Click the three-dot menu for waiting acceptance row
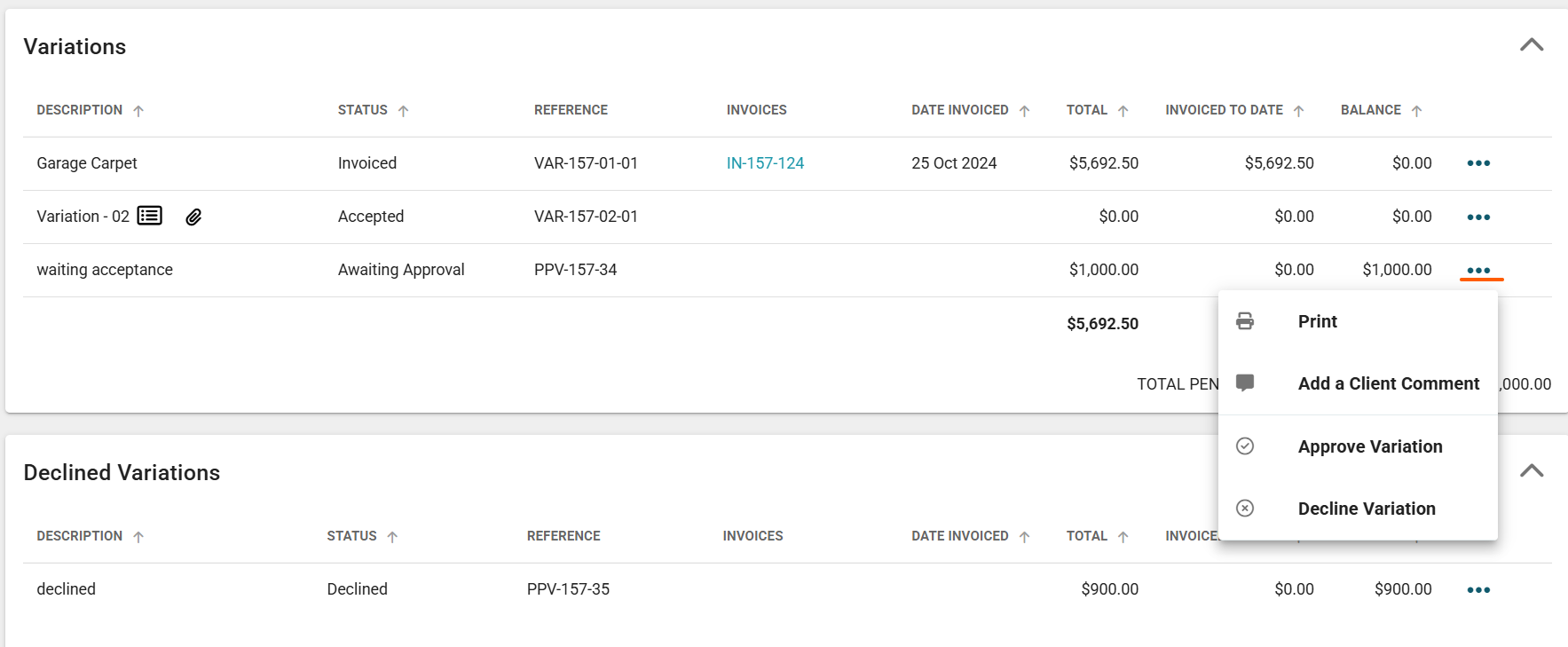 [1478, 270]
